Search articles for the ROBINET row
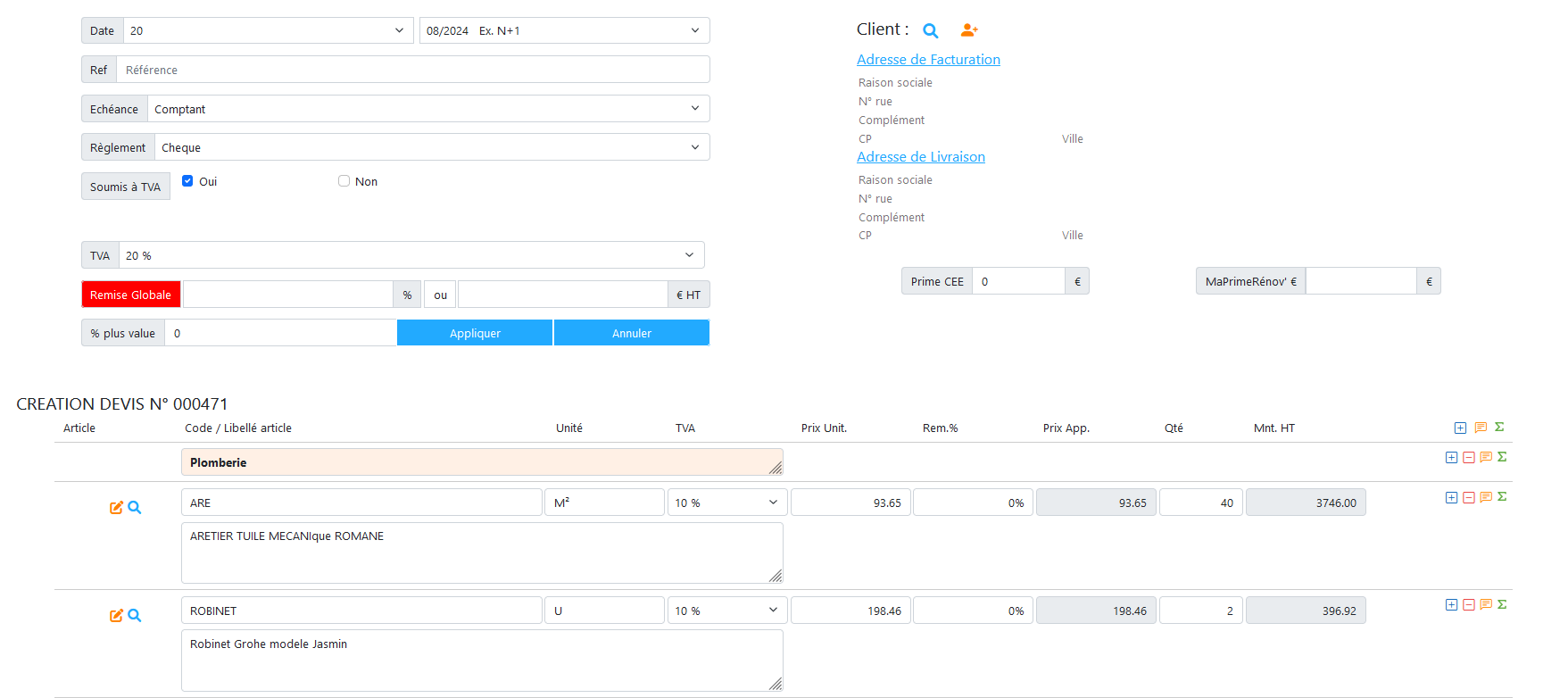Screen dimensions: 1568x698 coord(134,615)
